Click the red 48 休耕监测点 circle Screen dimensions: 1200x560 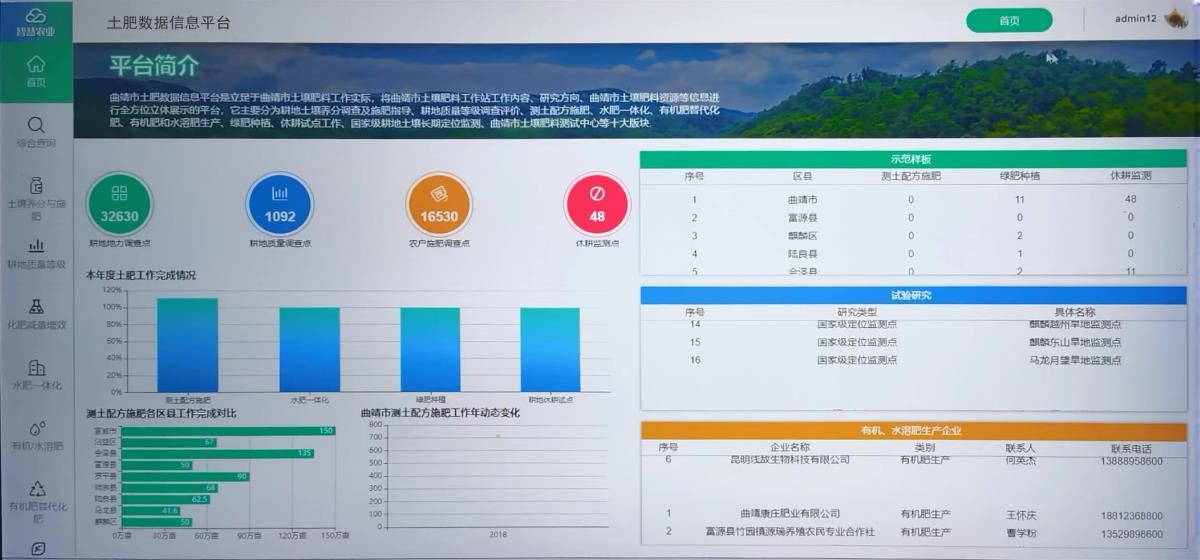597,204
